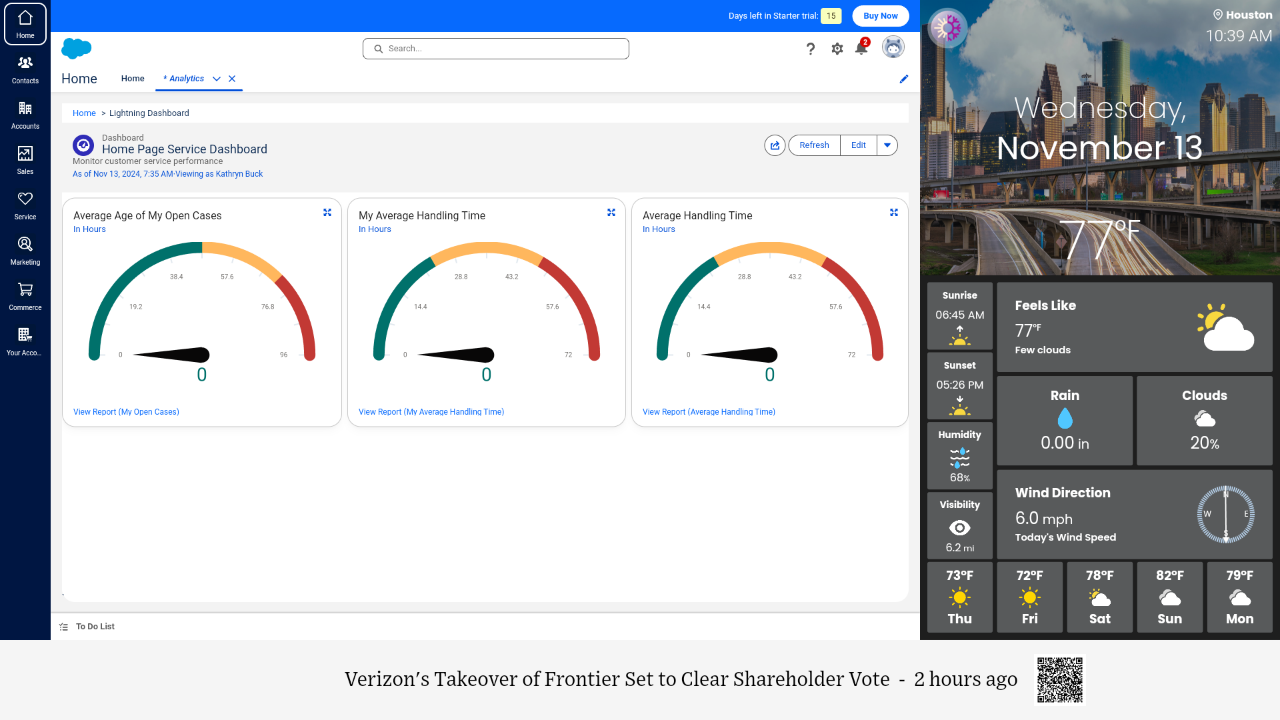Open Marketing in the sidebar

click(25, 250)
